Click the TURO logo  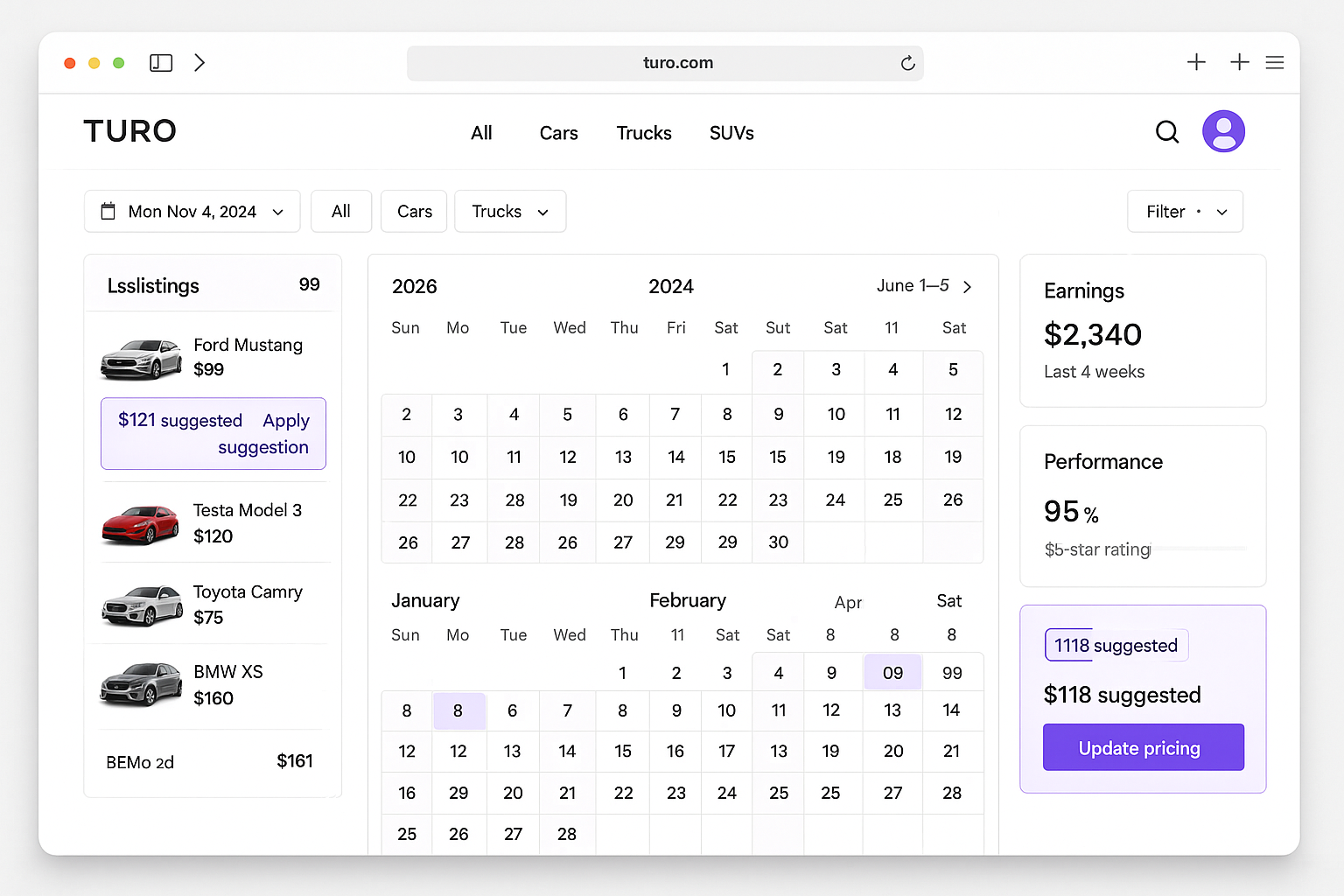pos(130,131)
